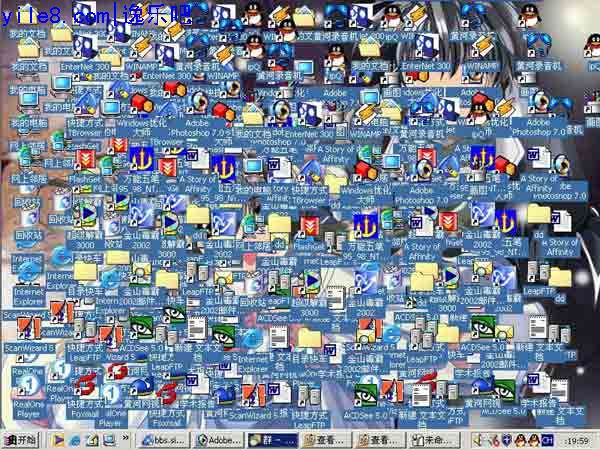Switch to the Adobe taskbar window

(219, 439)
